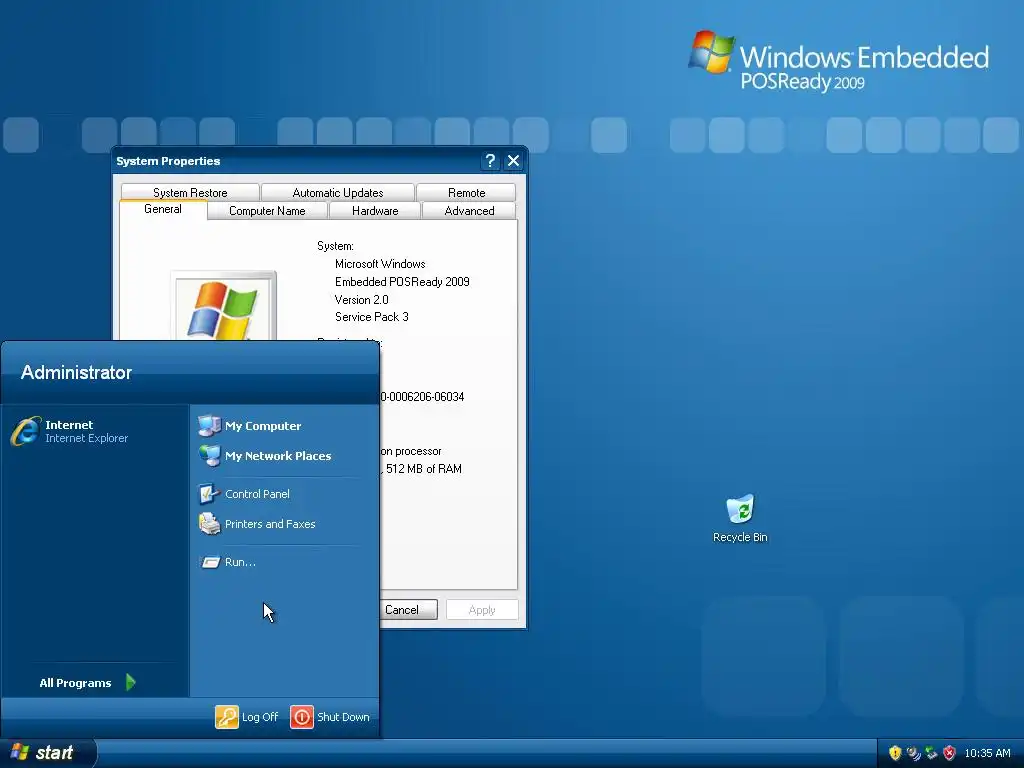The height and width of the screenshot is (768, 1024).
Task: Switch to the Hardware tab
Action: (x=375, y=211)
